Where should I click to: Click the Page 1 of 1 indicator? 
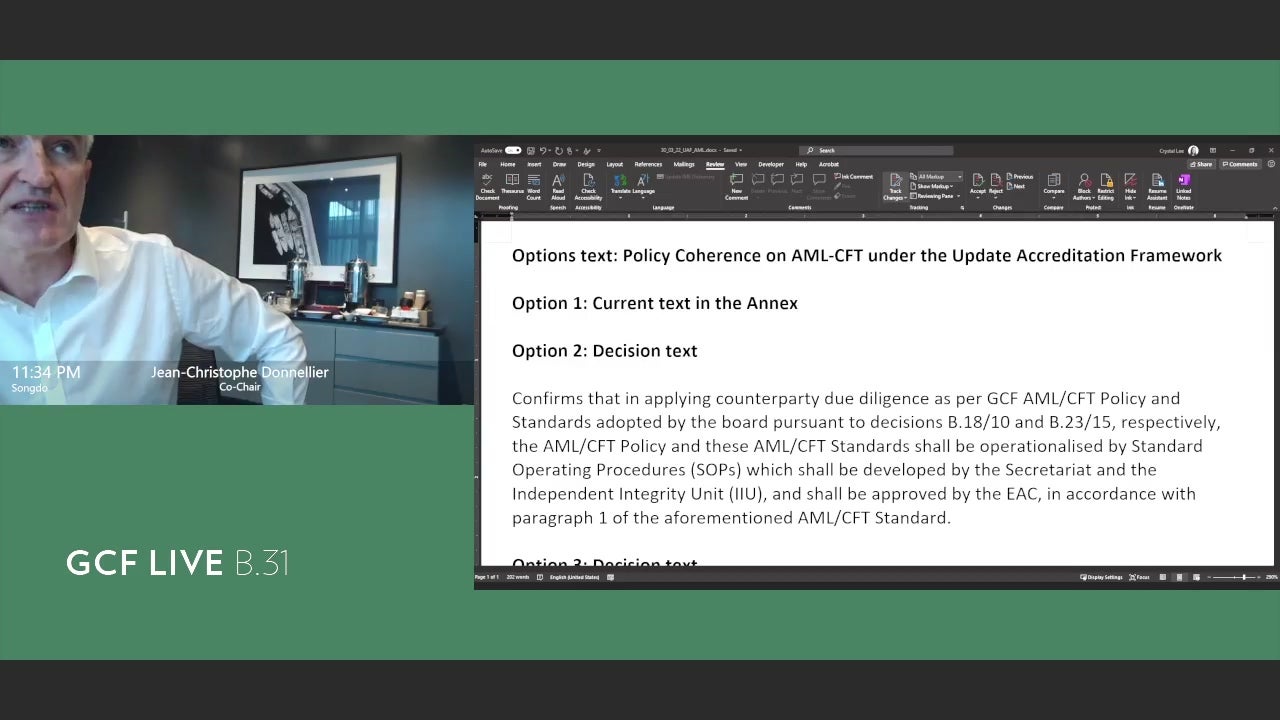487,577
